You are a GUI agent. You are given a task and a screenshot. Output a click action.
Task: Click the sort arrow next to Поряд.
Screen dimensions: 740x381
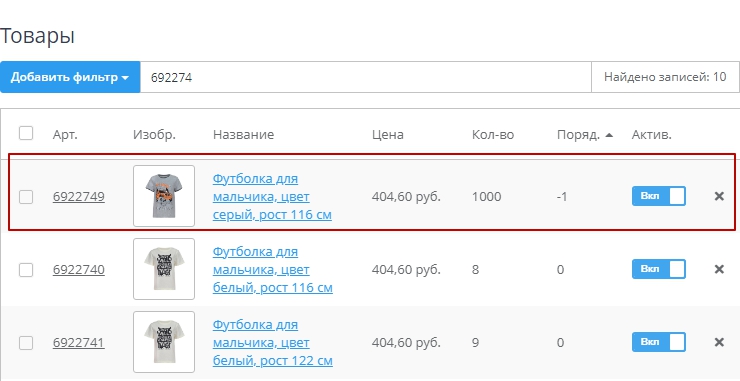(609, 135)
